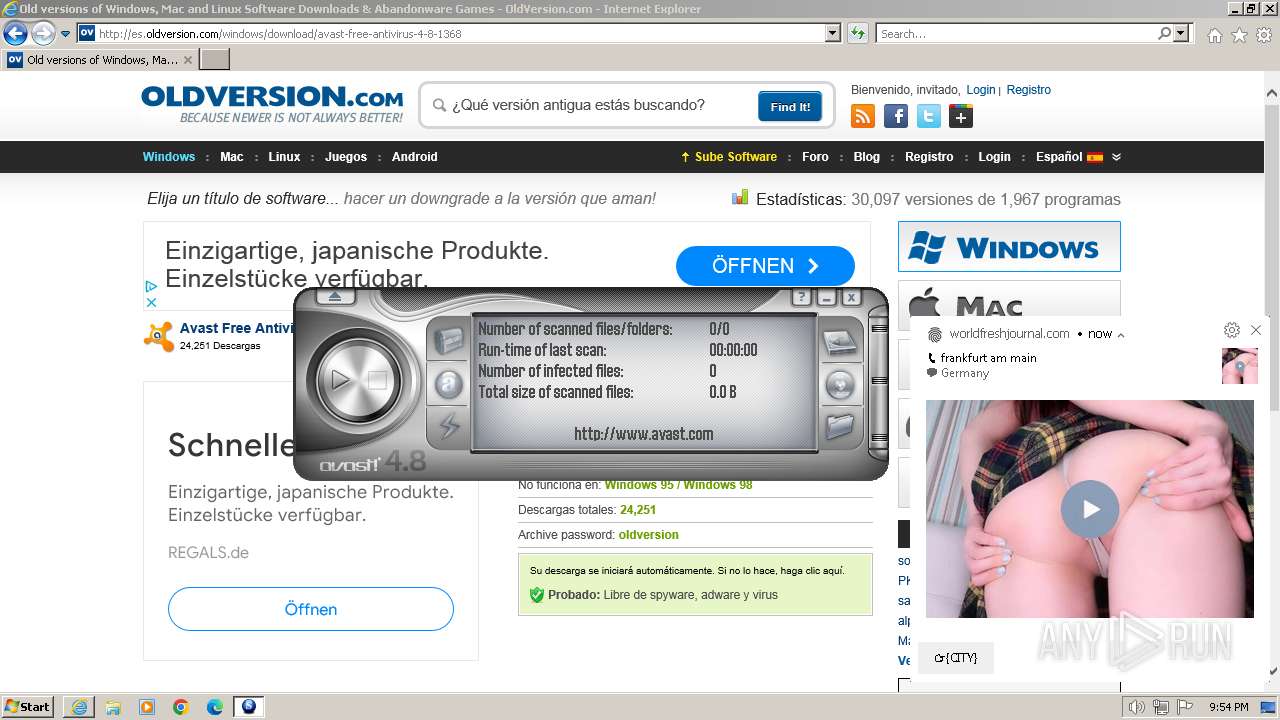Click the RSS feed icon
Viewport: 1280px width, 720px height.
pos(863,116)
